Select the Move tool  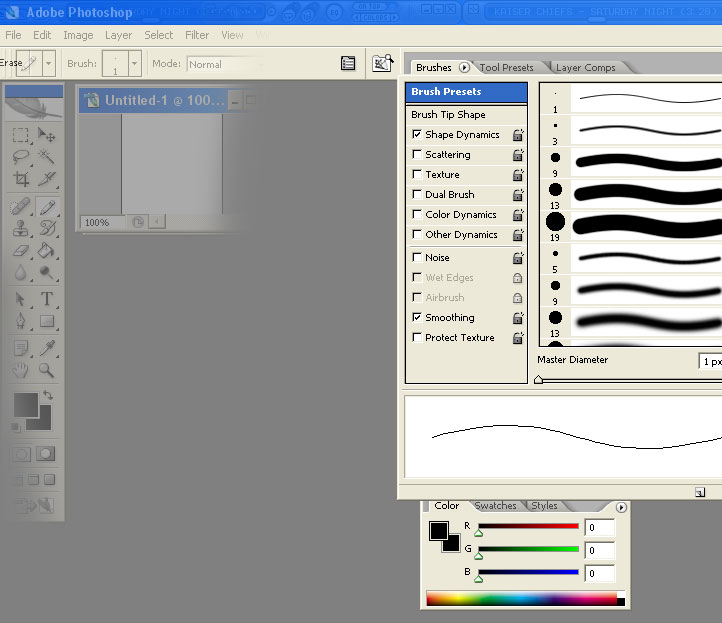tap(47, 135)
